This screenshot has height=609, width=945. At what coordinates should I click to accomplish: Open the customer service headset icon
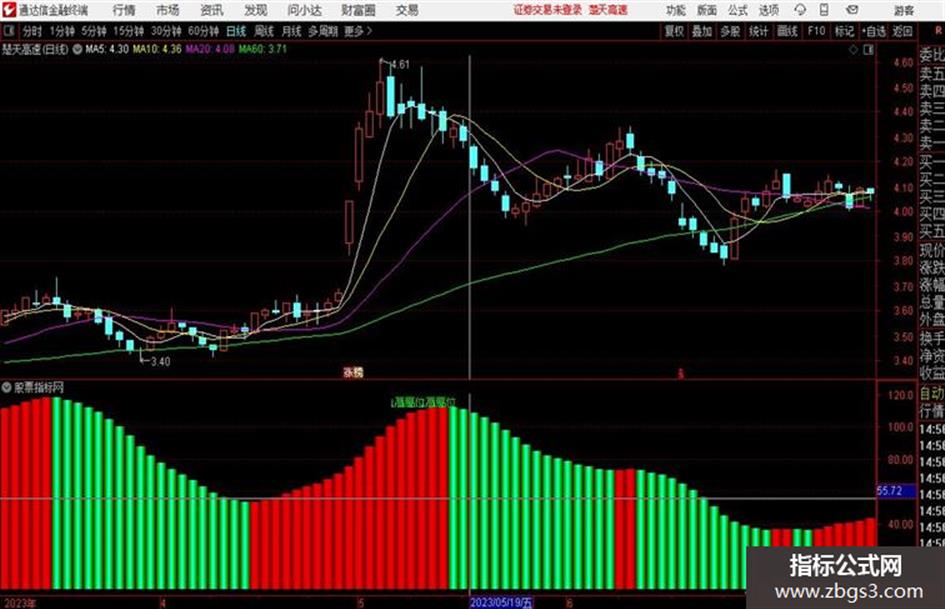tap(800, 10)
